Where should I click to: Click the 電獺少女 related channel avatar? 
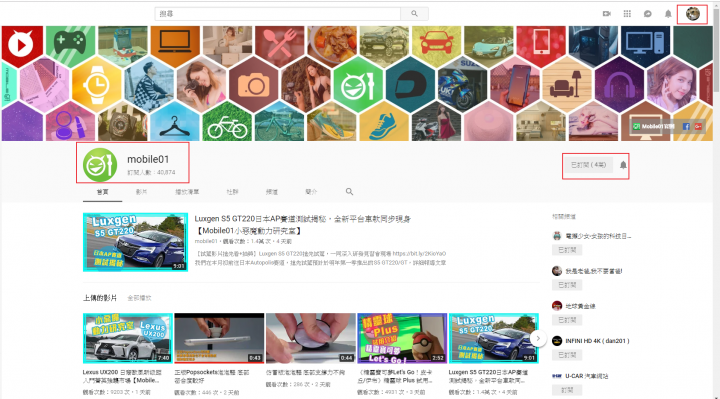(557, 236)
